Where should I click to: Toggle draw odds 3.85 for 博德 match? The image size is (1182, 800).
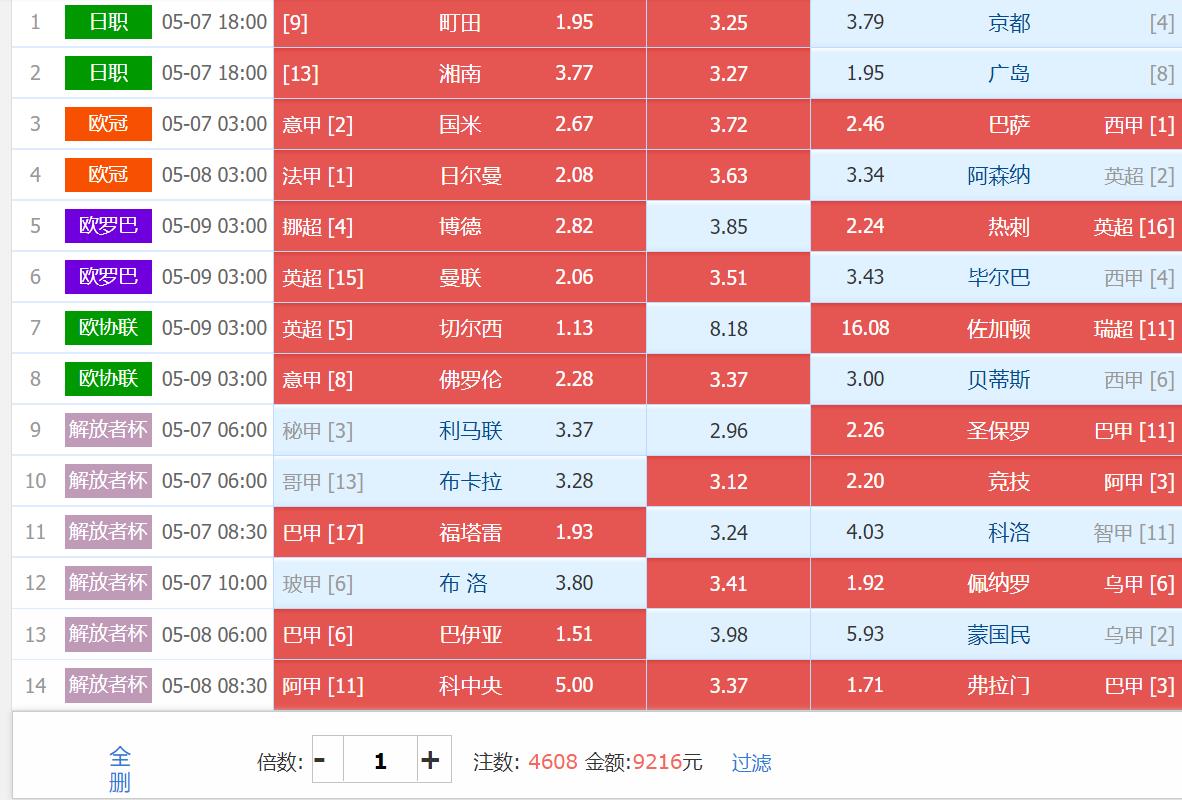[x=728, y=227]
